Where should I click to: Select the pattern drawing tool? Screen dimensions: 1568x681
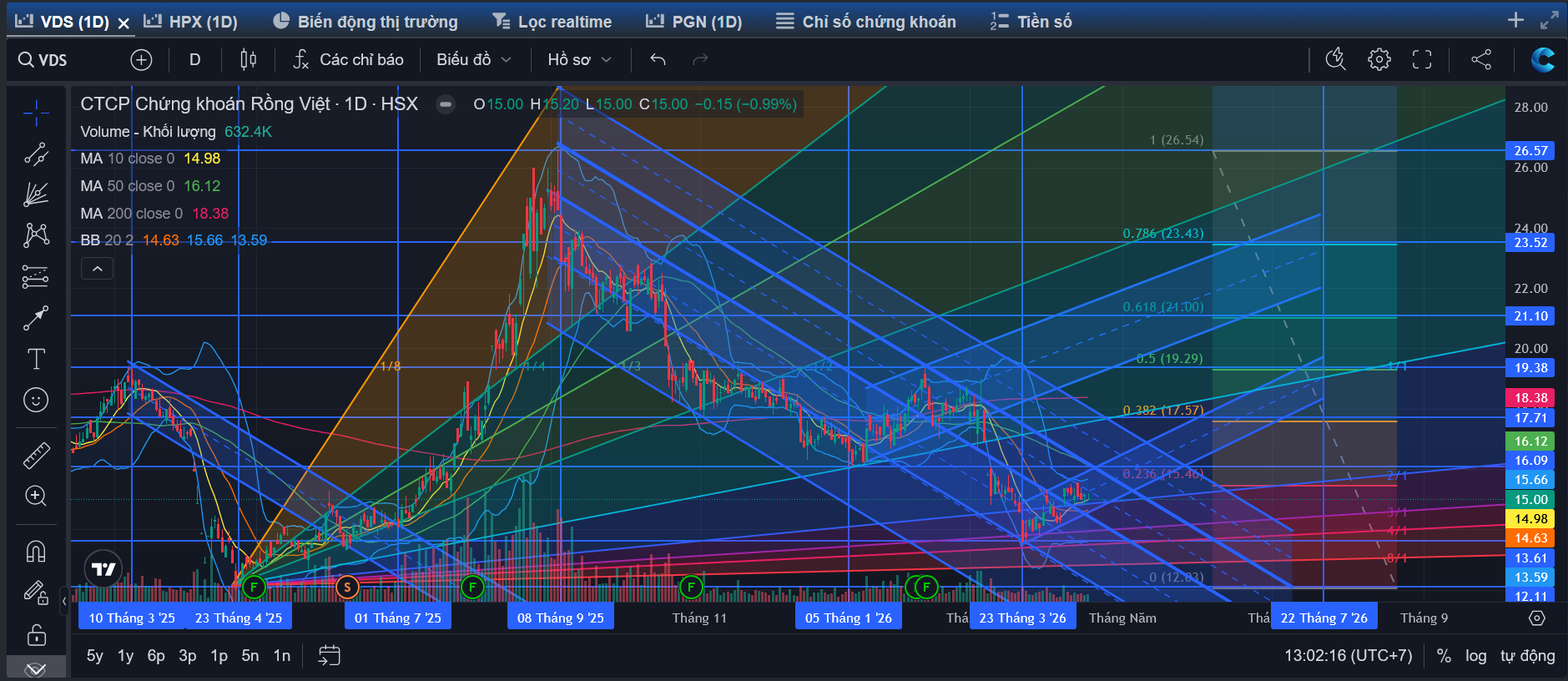coord(36,235)
